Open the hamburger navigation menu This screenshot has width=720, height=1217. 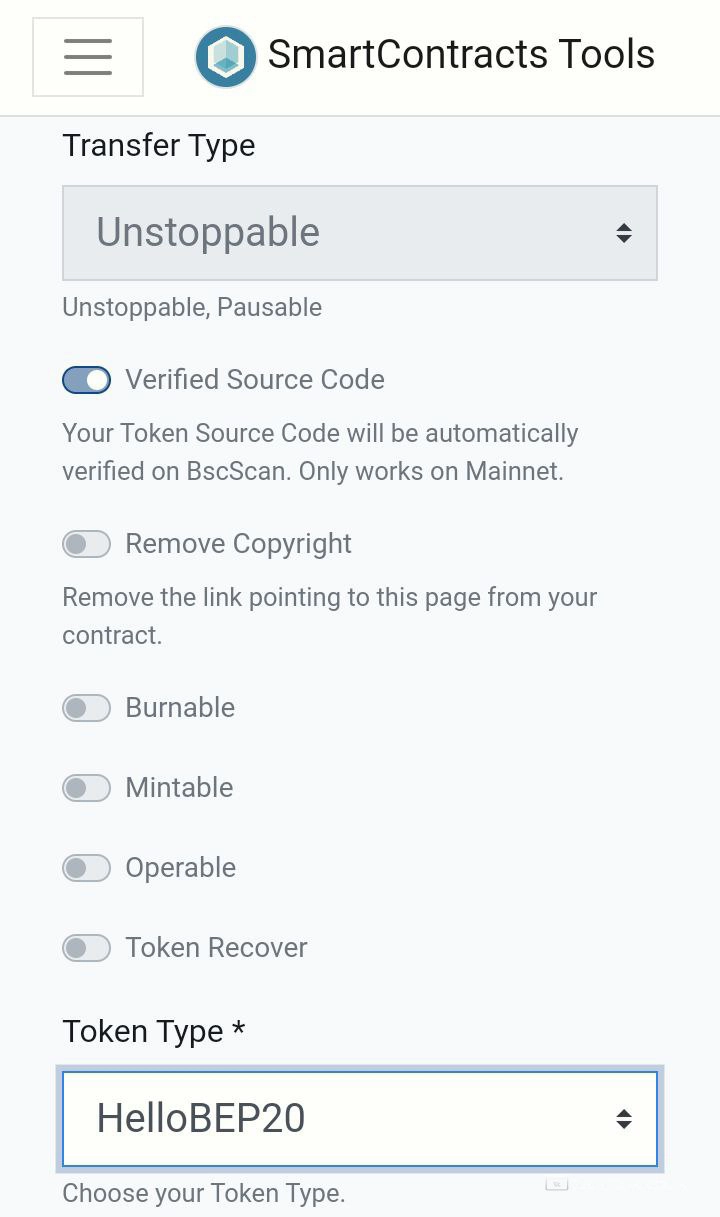pos(88,57)
